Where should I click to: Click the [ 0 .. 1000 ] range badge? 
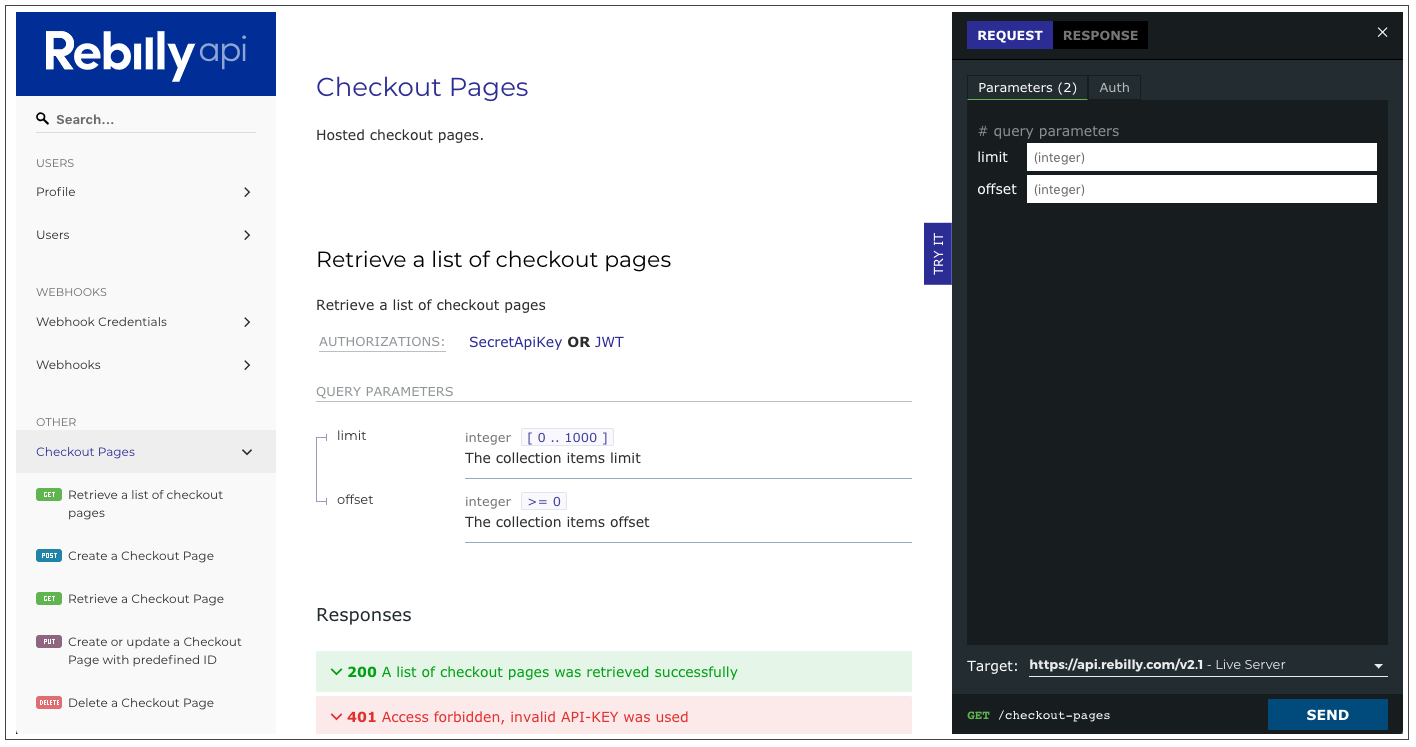(567, 437)
